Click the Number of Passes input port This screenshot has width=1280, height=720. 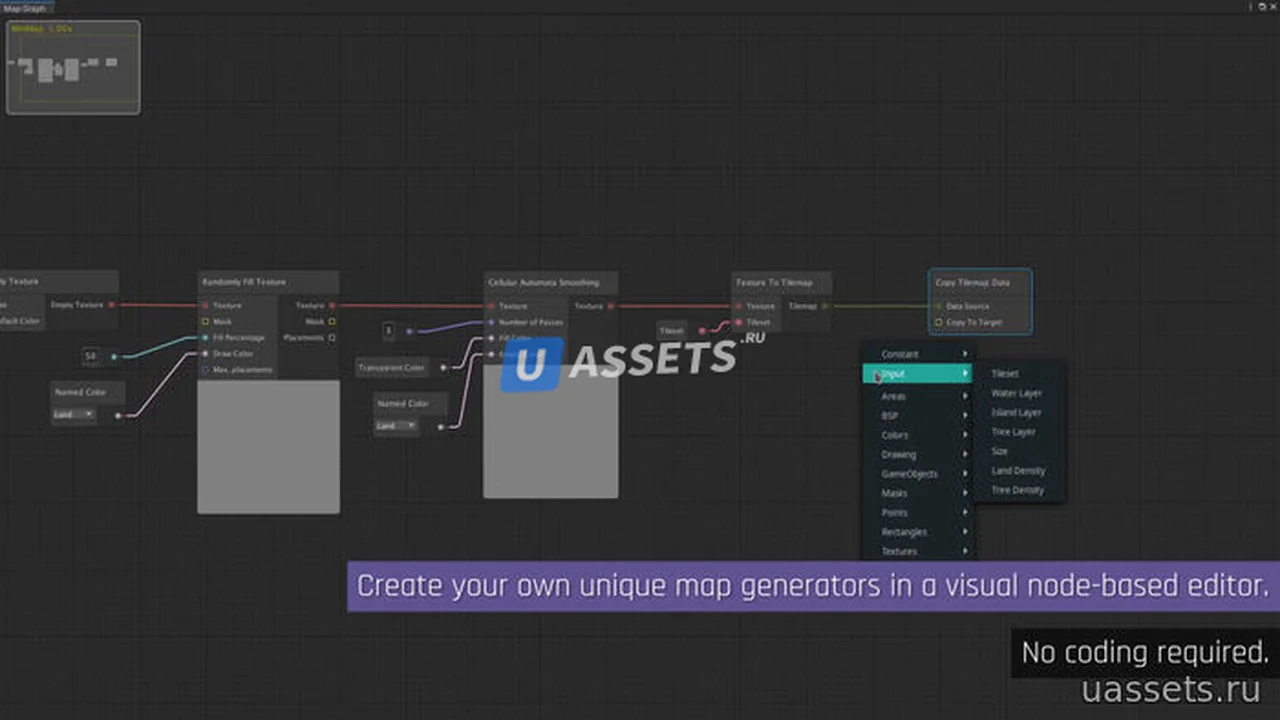pyautogui.click(x=491, y=322)
